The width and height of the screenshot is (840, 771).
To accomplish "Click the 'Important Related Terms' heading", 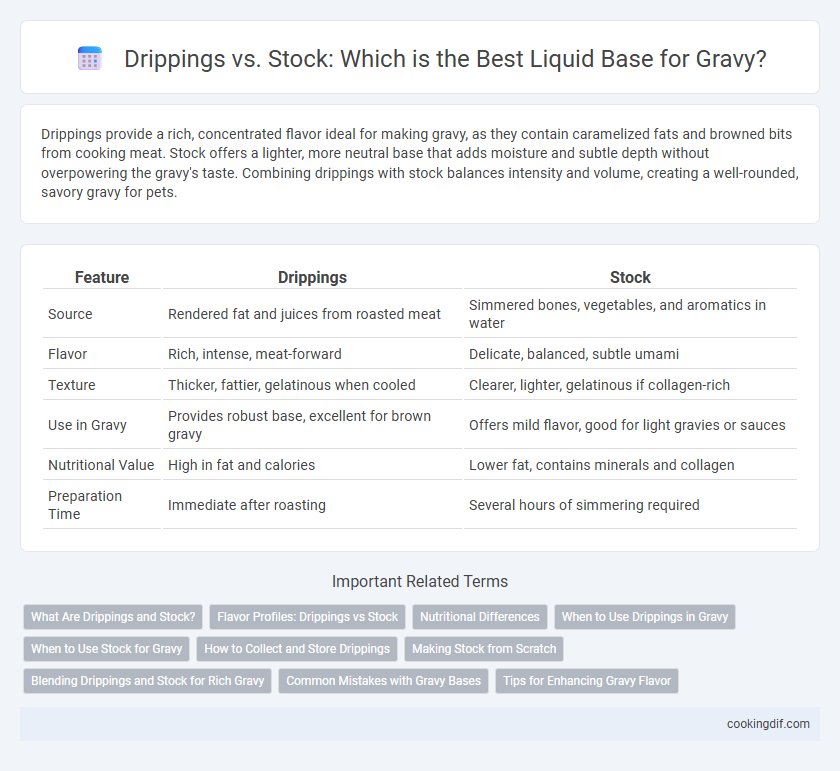I will point(420,581).
